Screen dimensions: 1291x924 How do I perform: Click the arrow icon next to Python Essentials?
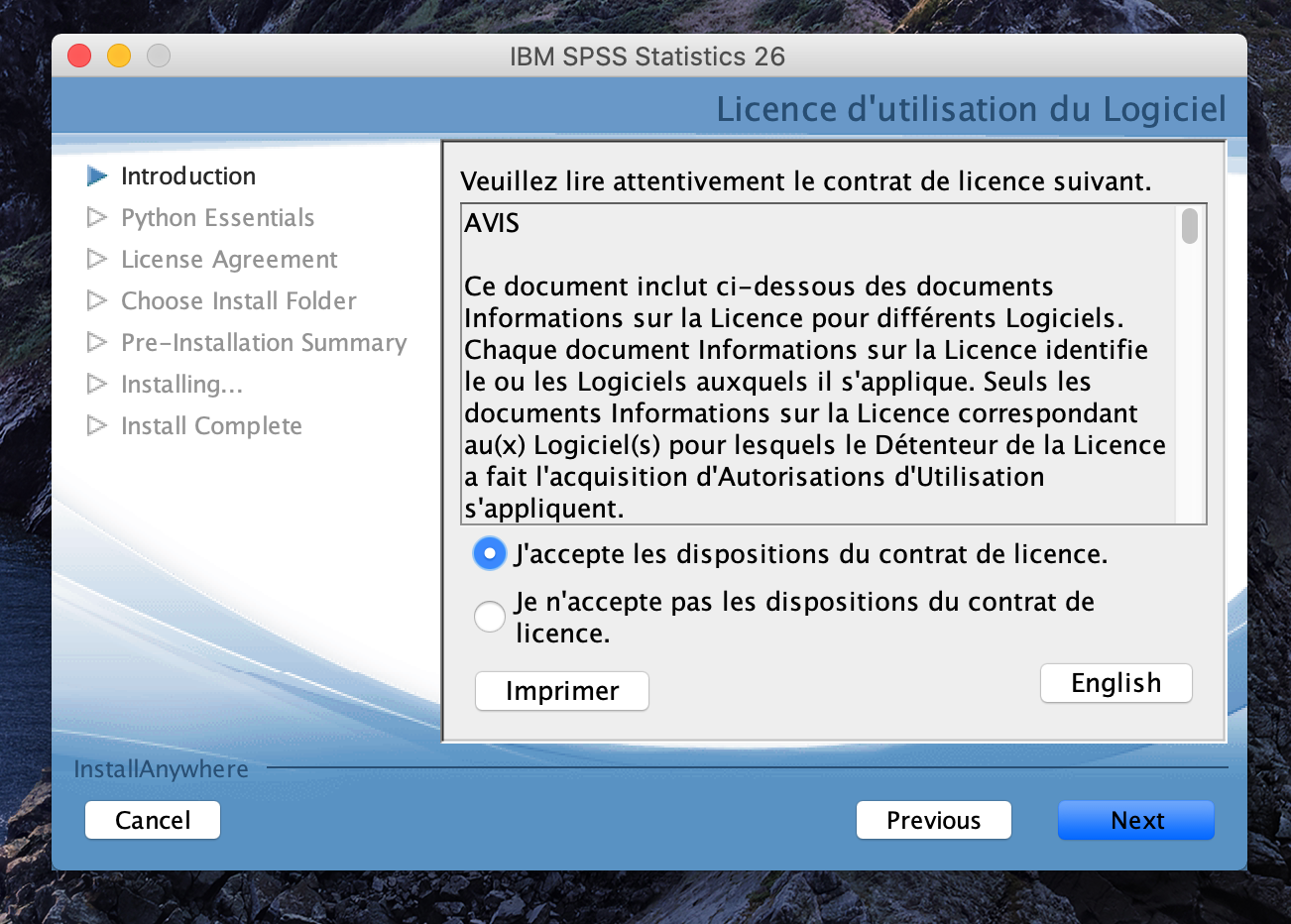click(97, 217)
